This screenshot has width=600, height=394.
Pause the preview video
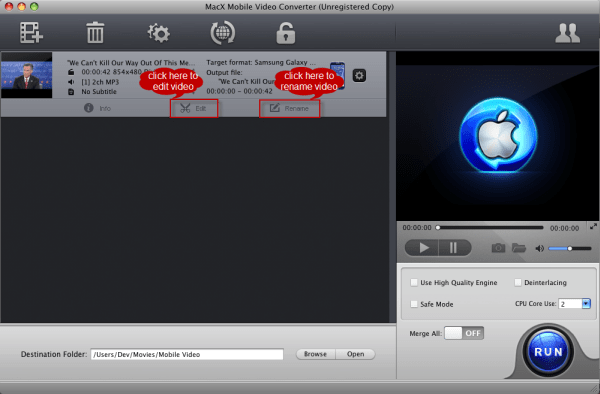pyautogui.click(x=455, y=248)
